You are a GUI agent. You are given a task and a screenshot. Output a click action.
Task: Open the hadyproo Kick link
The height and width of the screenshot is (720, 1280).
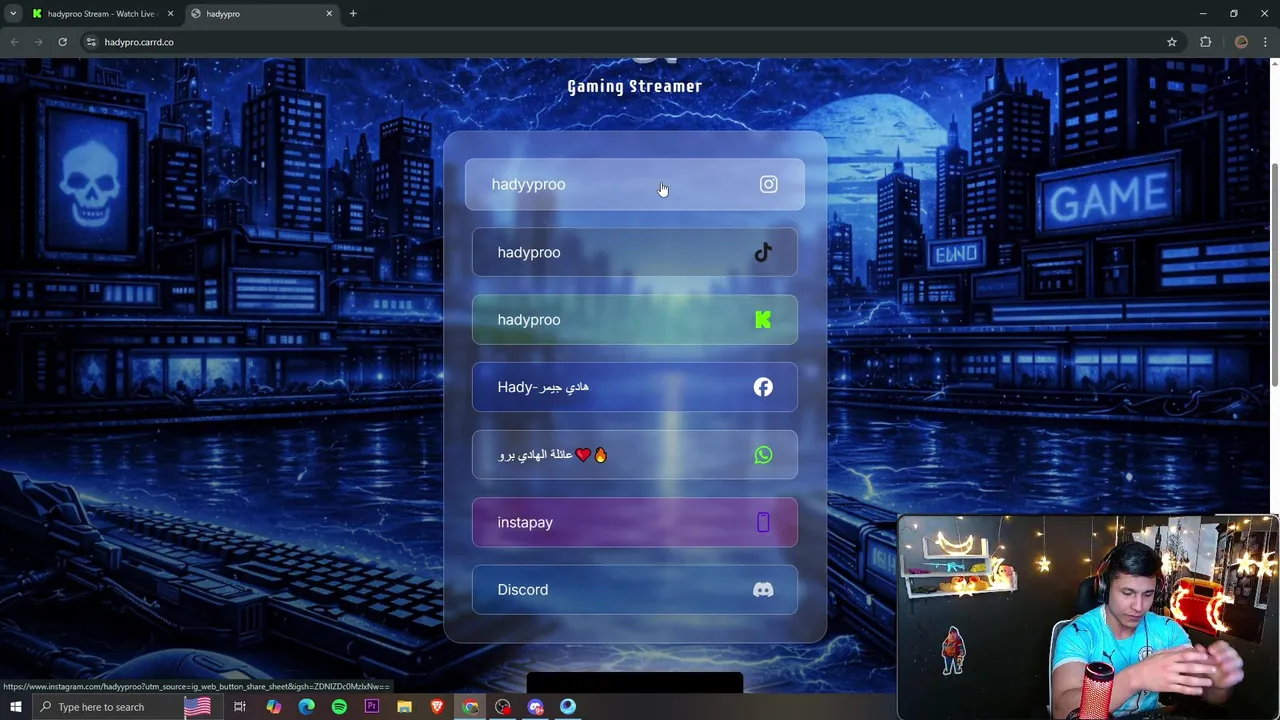(634, 320)
